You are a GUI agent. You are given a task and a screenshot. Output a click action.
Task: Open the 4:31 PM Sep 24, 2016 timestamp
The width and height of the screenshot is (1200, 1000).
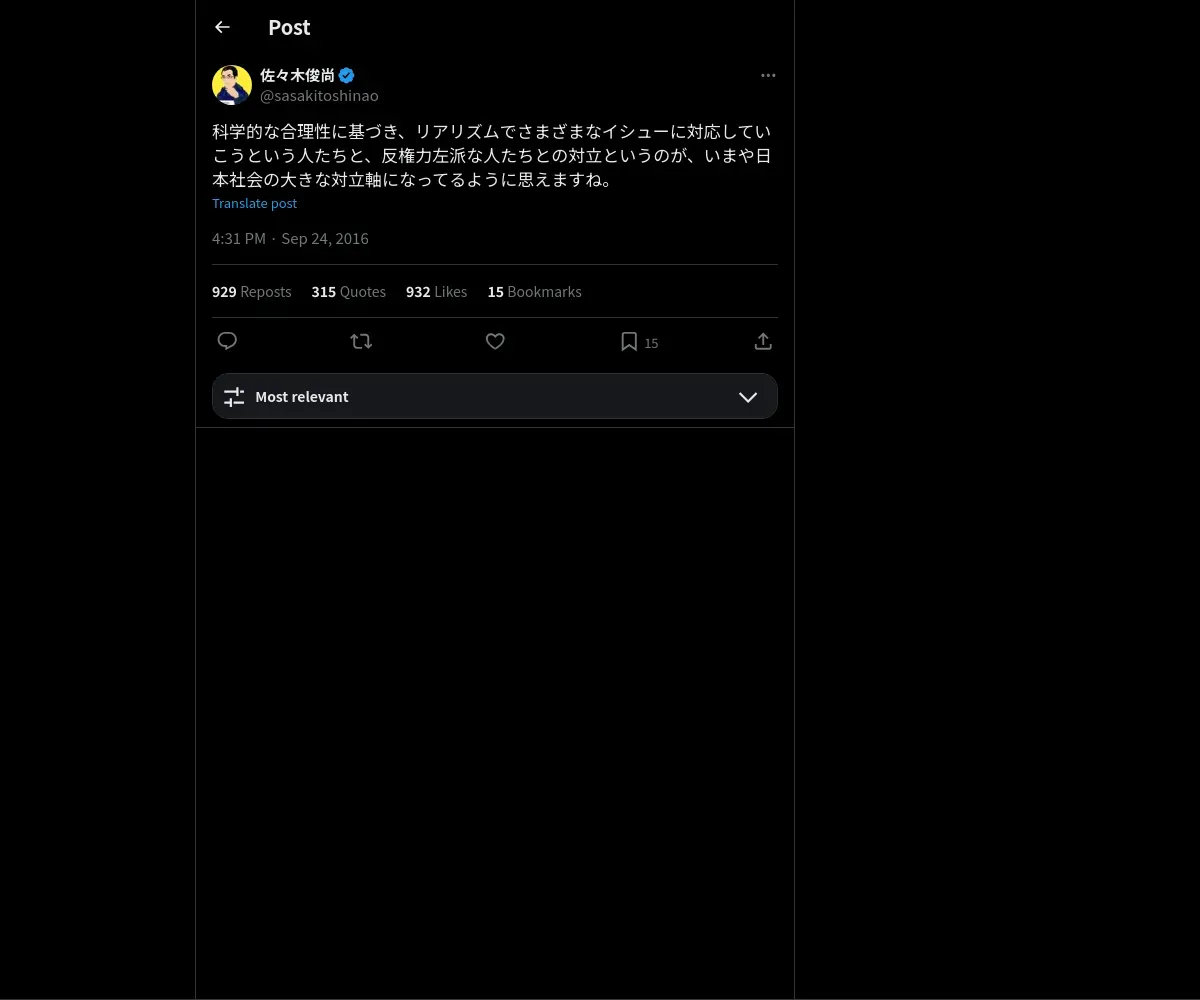point(290,238)
